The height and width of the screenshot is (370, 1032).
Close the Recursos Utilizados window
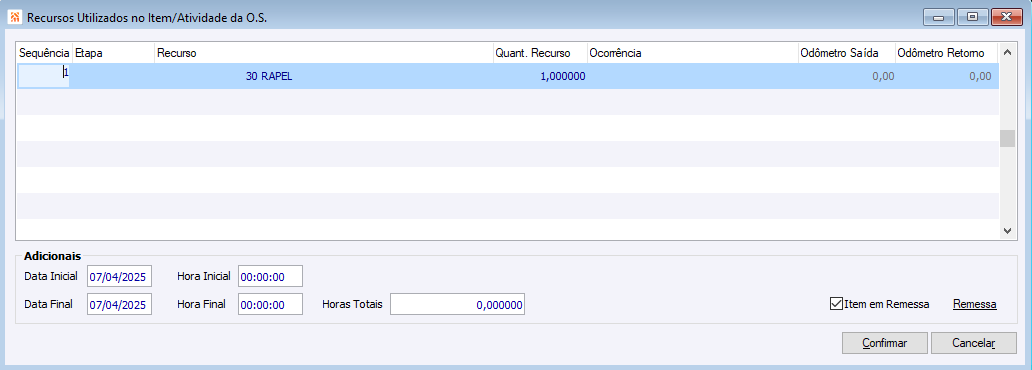click(1006, 17)
